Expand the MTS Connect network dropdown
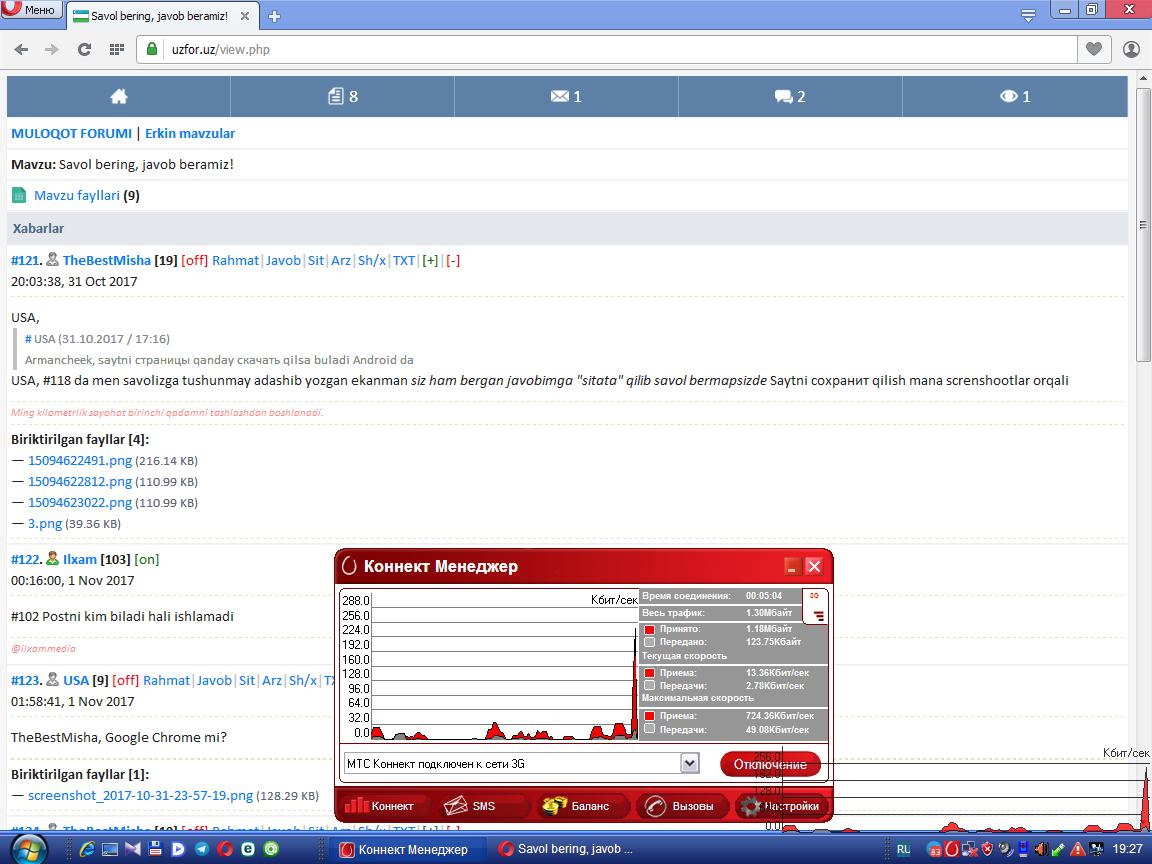Viewport: 1152px width, 864px height. (x=689, y=764)
